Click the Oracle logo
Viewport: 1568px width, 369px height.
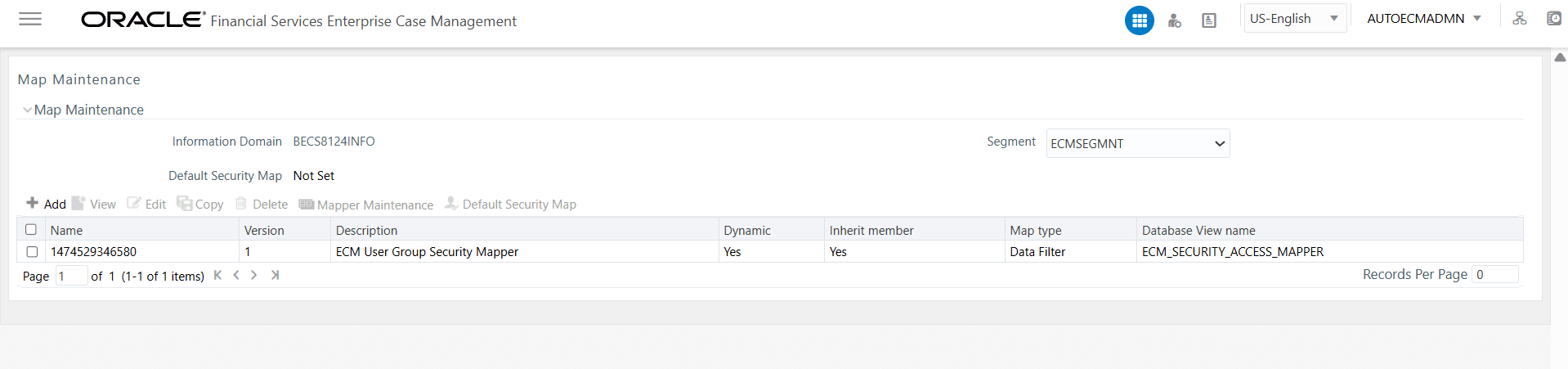(143, 20)
